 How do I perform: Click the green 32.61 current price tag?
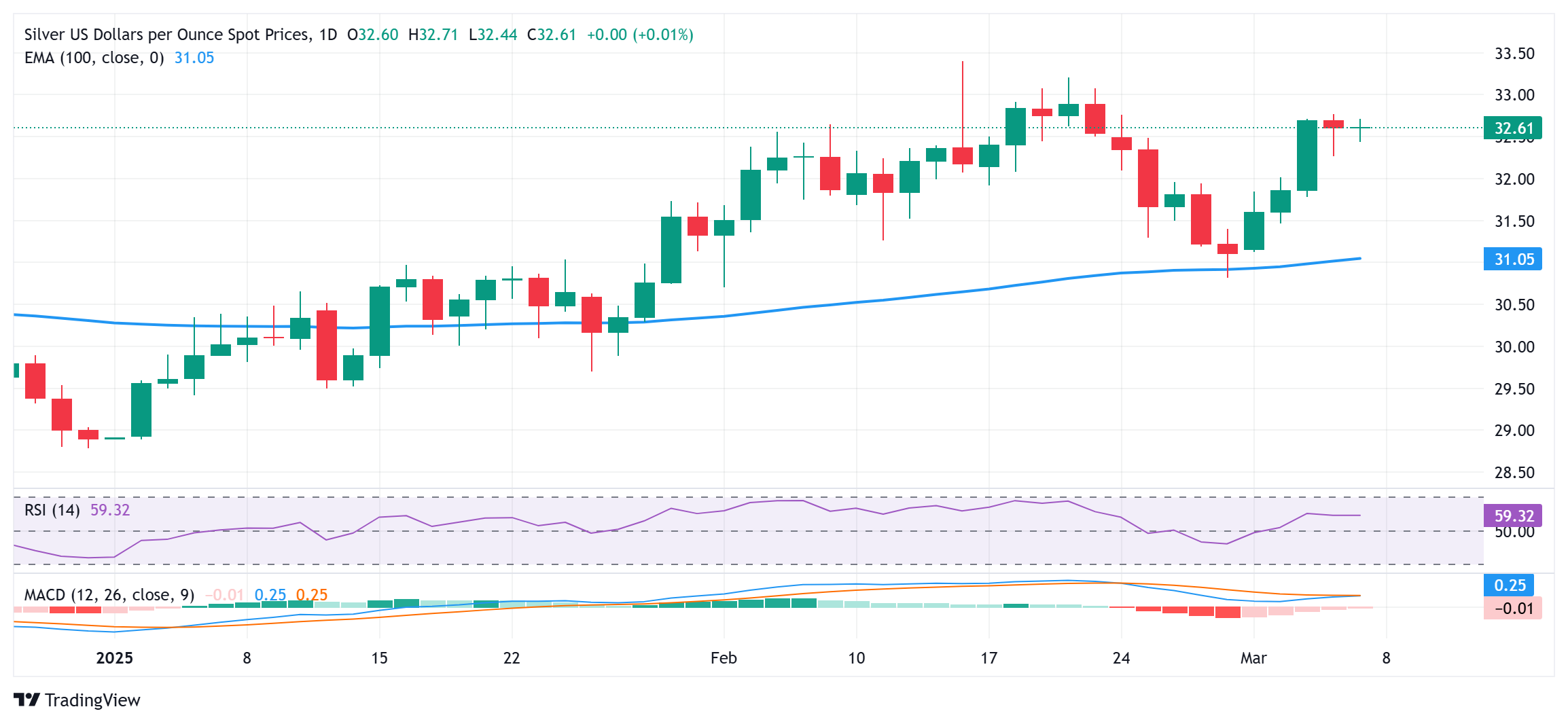[1513, 128]
